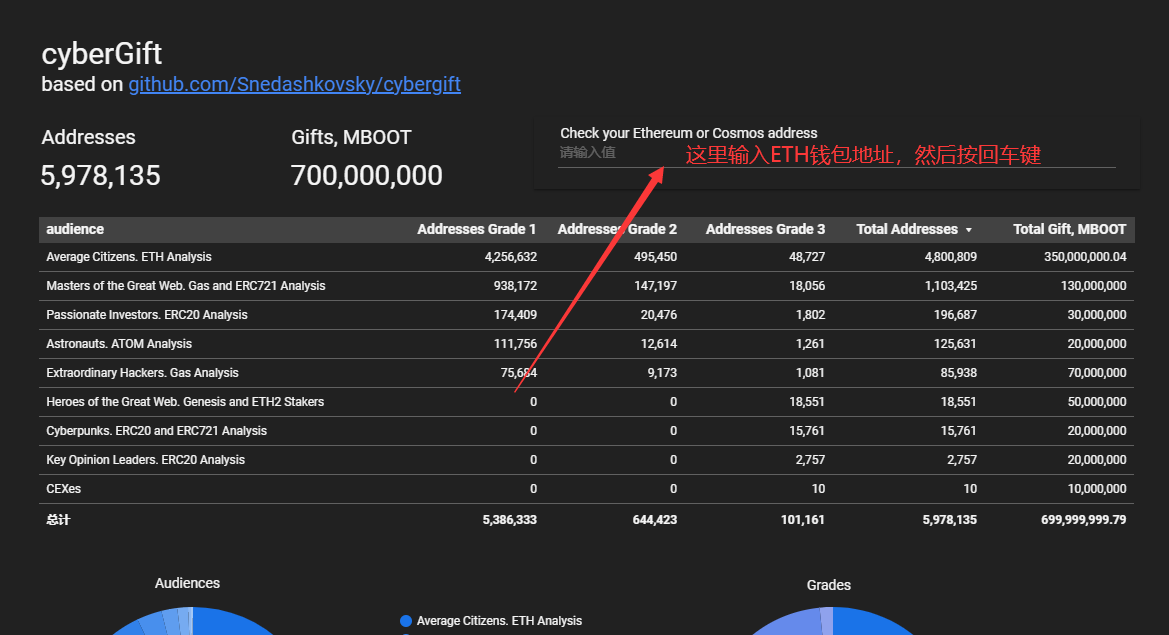Sort by Addresses Grade 1 column header
Image resolution: width=1169 pixels, height=635 pixels.
point(476,229)
